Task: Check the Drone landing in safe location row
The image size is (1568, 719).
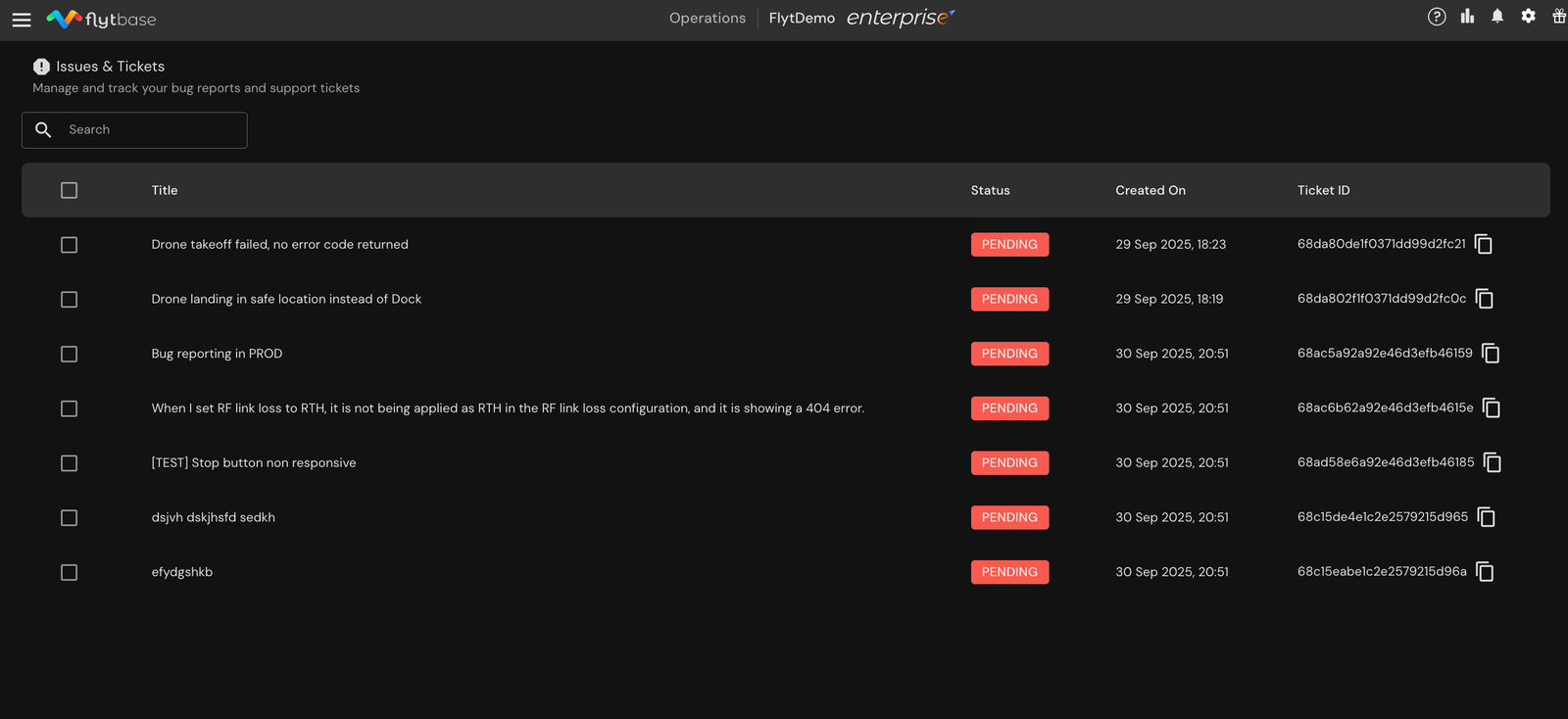Action: [69, 300]
